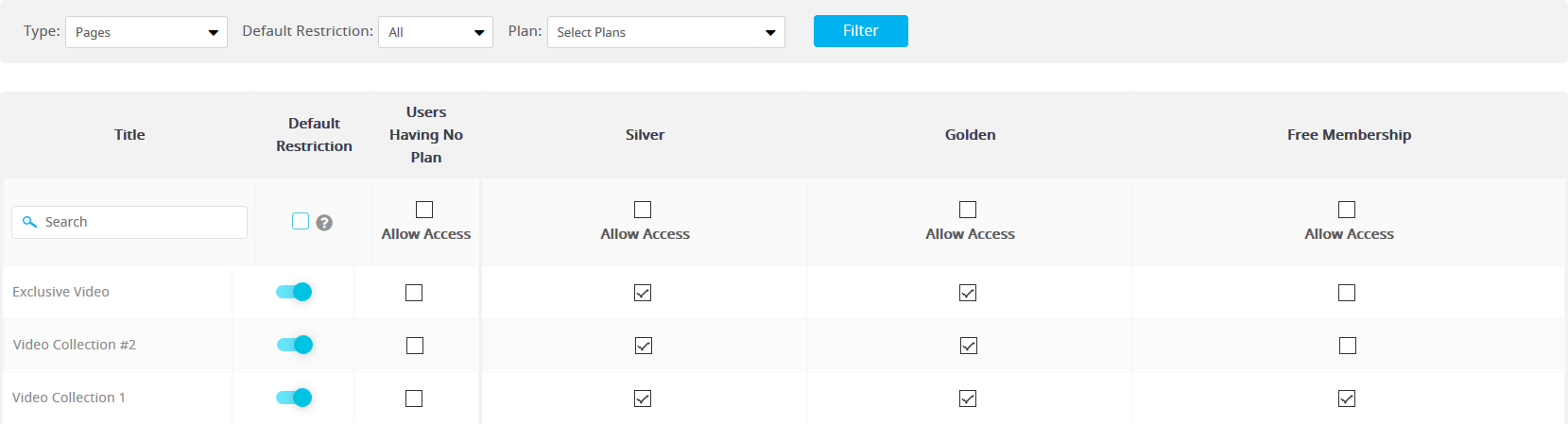The width and height of the screenshot is (1568, 424).
Task: Check the Silver Allow Access header checkbox
Action: [643, 210]
